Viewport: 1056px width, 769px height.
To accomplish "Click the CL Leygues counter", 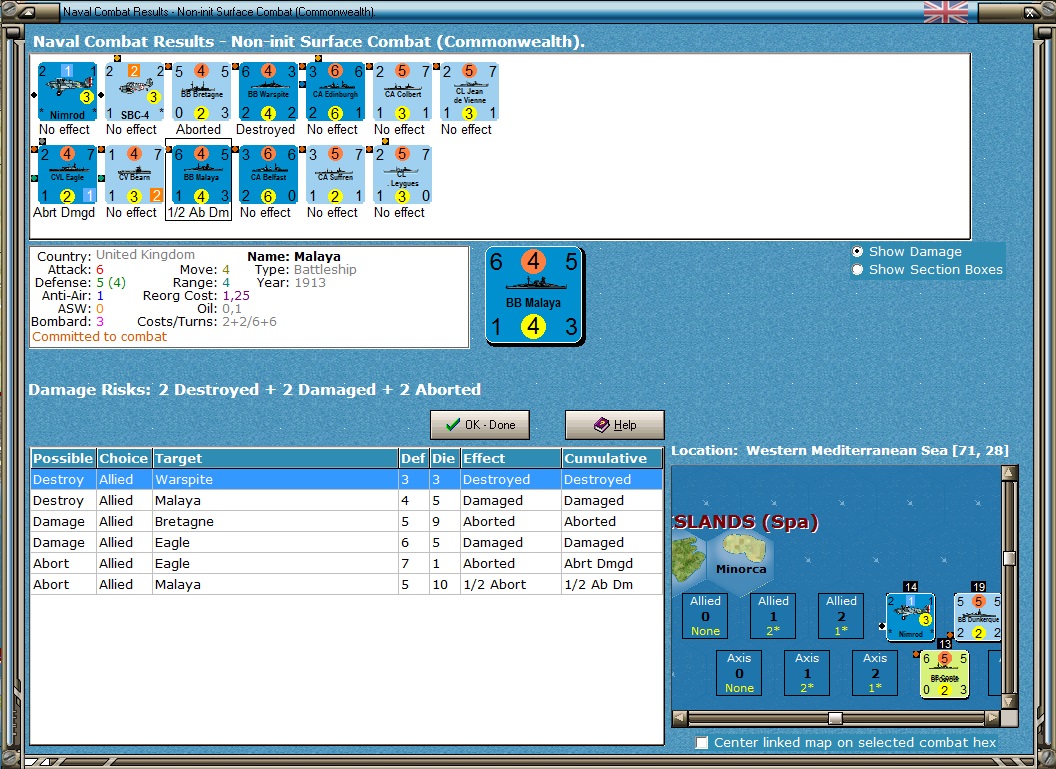I will (402, 174).
